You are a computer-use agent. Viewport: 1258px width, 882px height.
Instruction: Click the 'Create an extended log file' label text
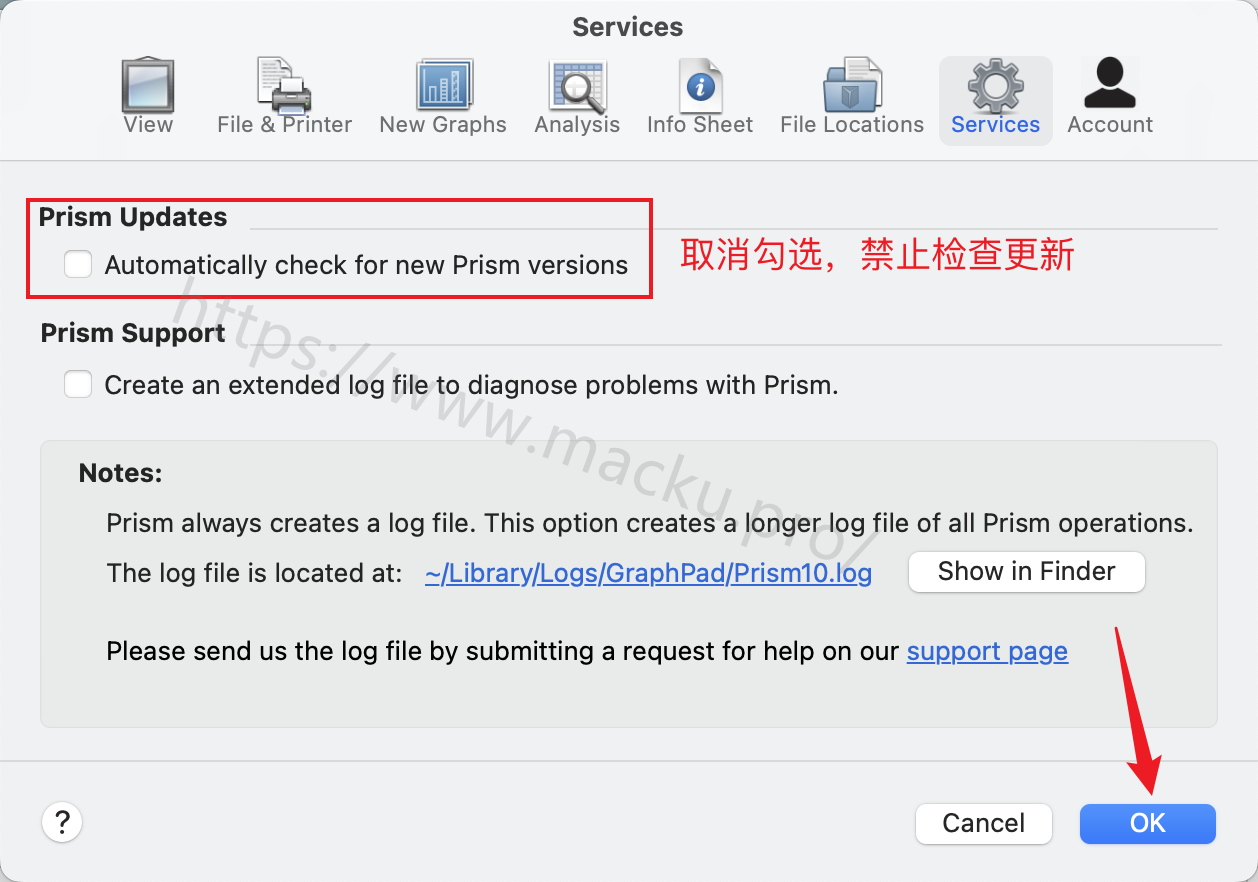pos(471,385)
